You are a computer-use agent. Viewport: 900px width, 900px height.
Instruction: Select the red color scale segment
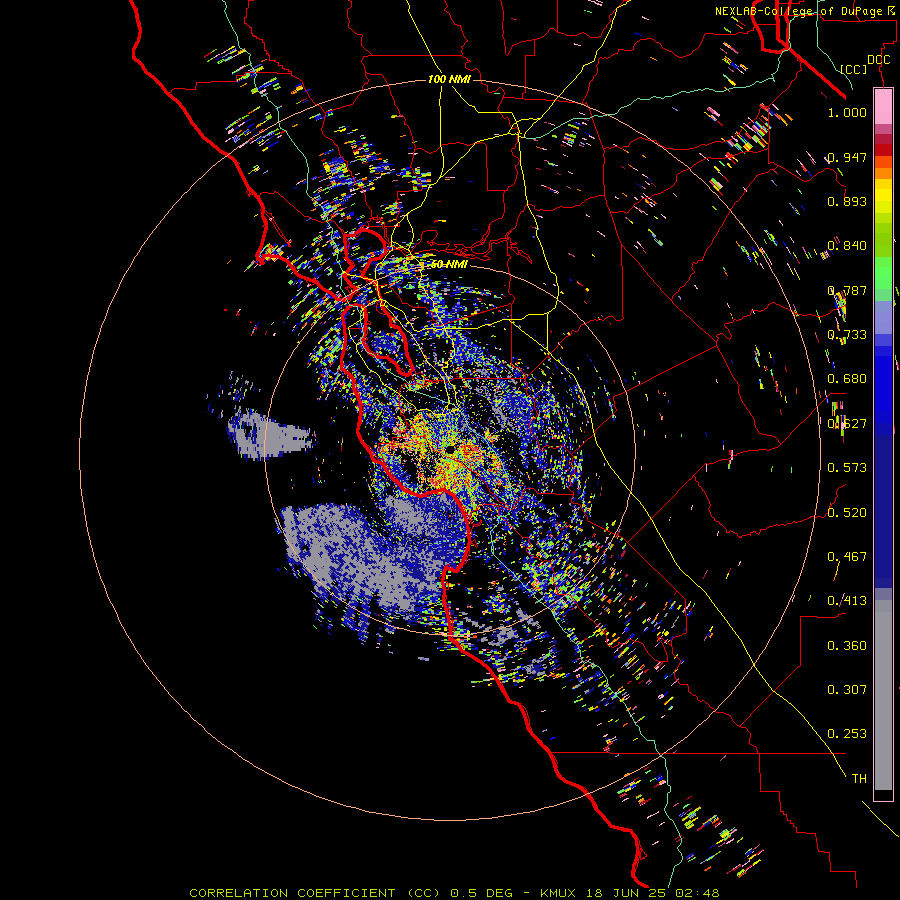883,150
